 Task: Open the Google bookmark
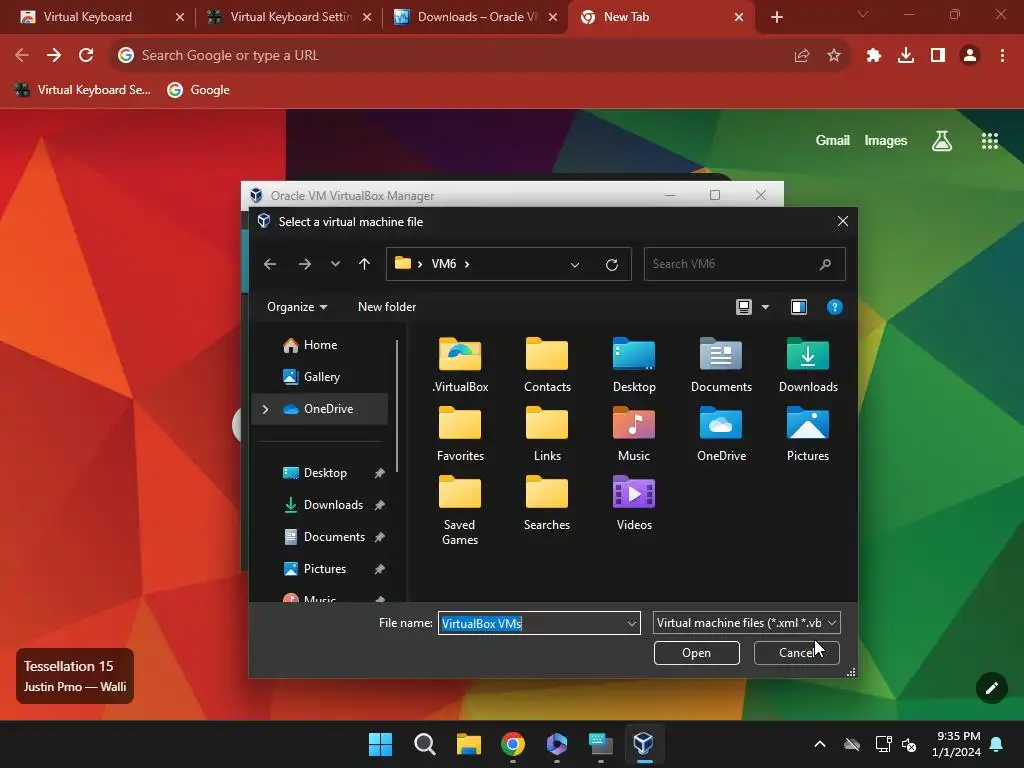(x=199, y=90)
